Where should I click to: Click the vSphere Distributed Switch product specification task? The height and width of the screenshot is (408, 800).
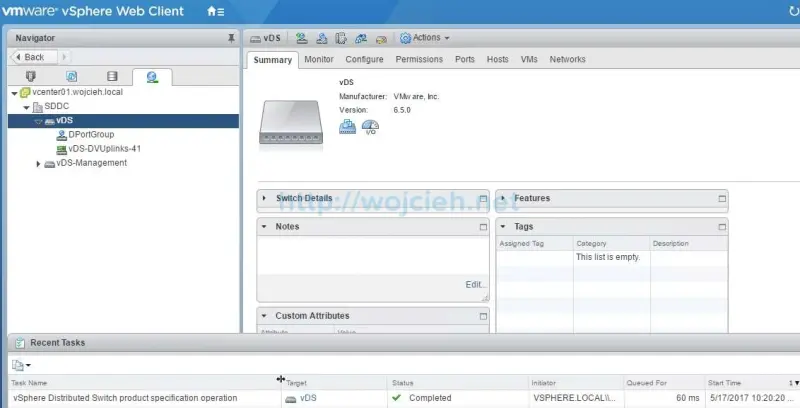pos(126,398)
